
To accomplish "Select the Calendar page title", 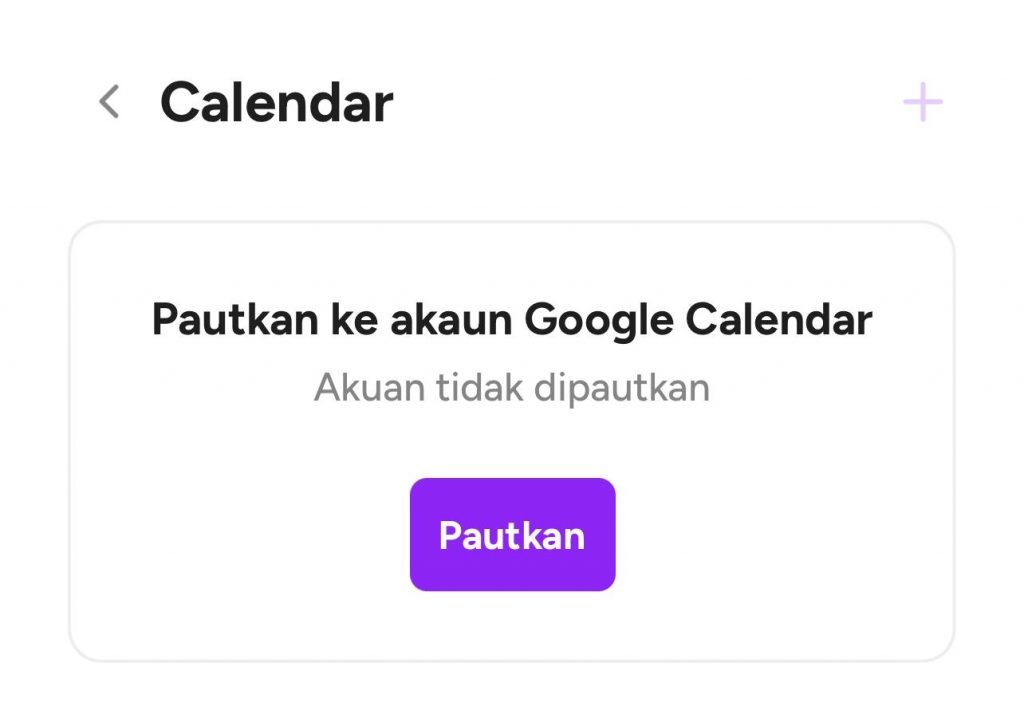I will [x=276, y=102].
